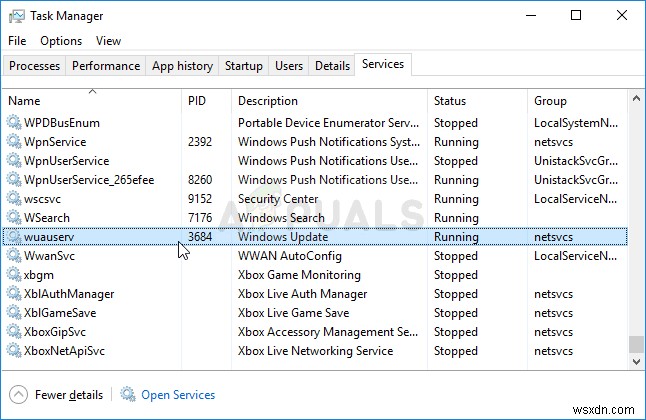Viewport: 646px width, 420px height.
Task: Click the gear icon next to wscsvc
Action: (x=13, y=199)
